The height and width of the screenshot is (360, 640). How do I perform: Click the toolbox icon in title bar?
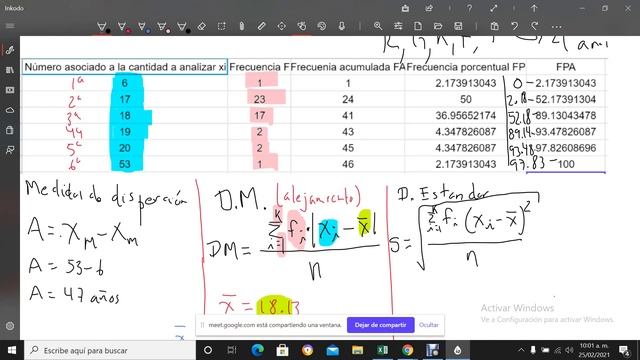coord(405,8)
